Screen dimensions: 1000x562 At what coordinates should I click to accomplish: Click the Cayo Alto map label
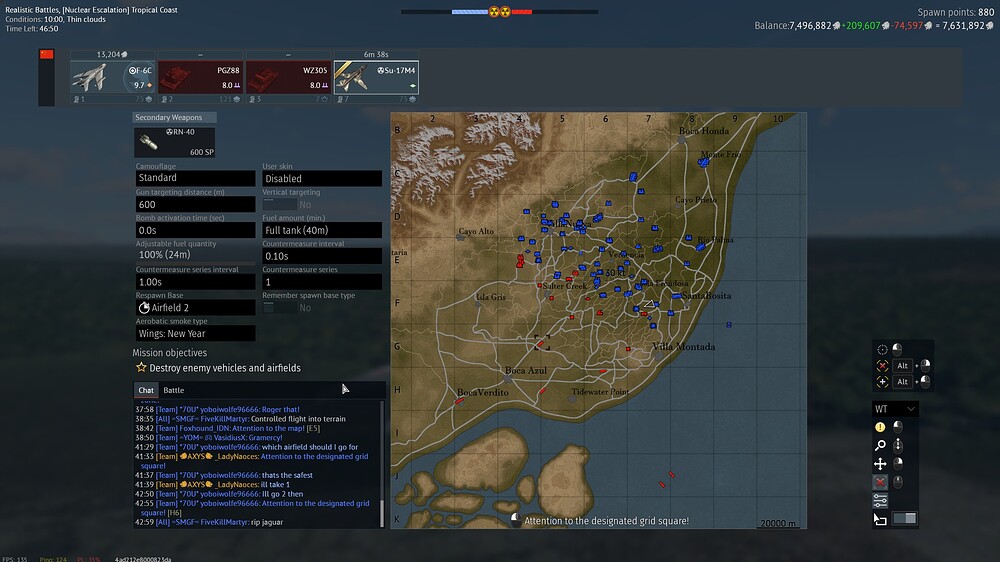(x=476, y=231)
